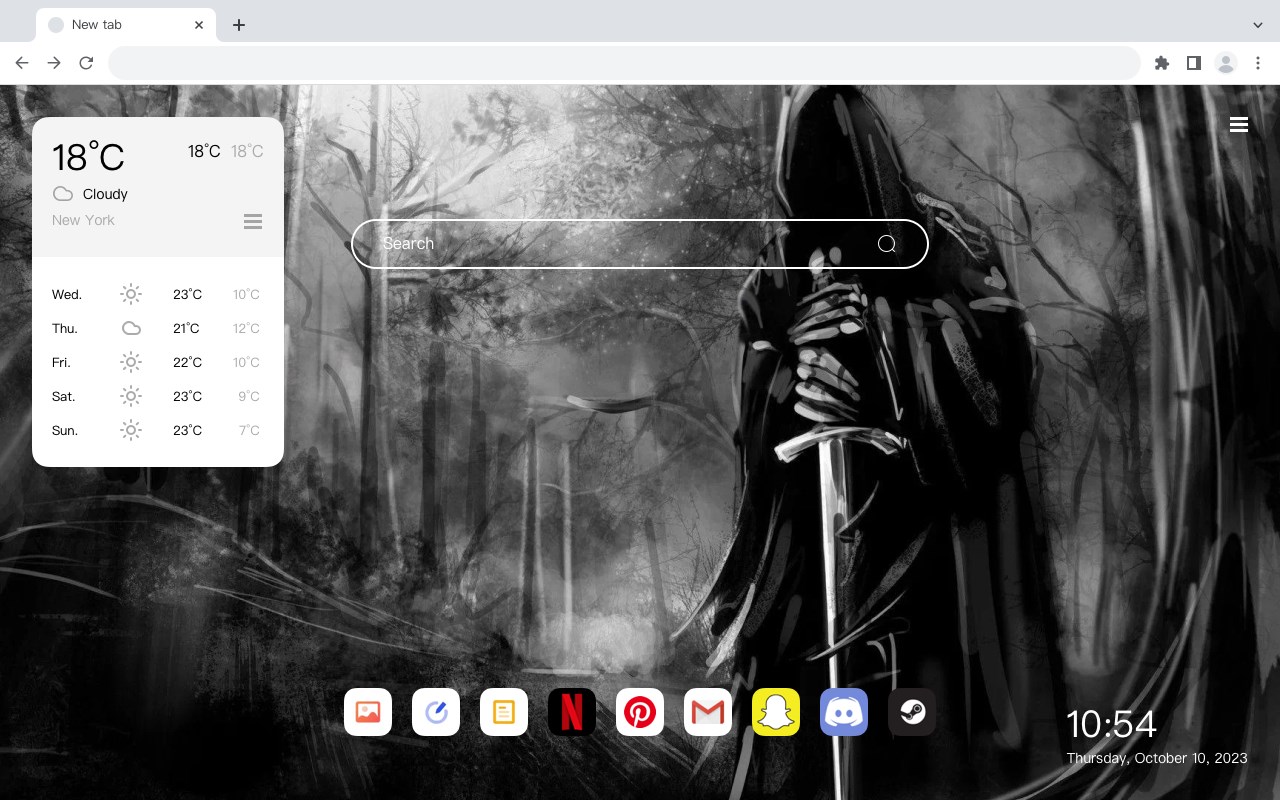The width and height of the screenshot is (1280, 800).
Task: Launch the Netflix shortcut
Action: [x=572, y=712]
